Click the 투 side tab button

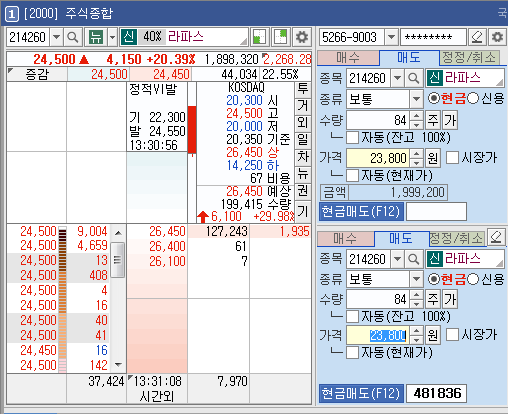pyautogui.click(x=303, y=89)
